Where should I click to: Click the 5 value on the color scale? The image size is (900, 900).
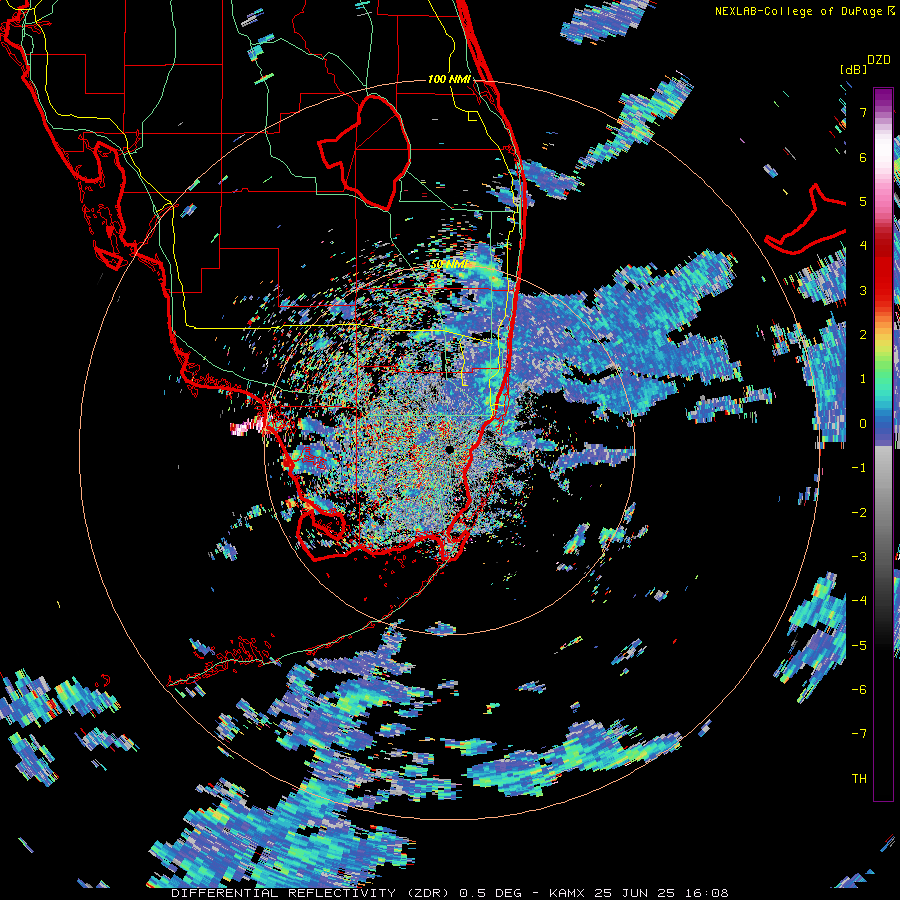click(863, 201)
